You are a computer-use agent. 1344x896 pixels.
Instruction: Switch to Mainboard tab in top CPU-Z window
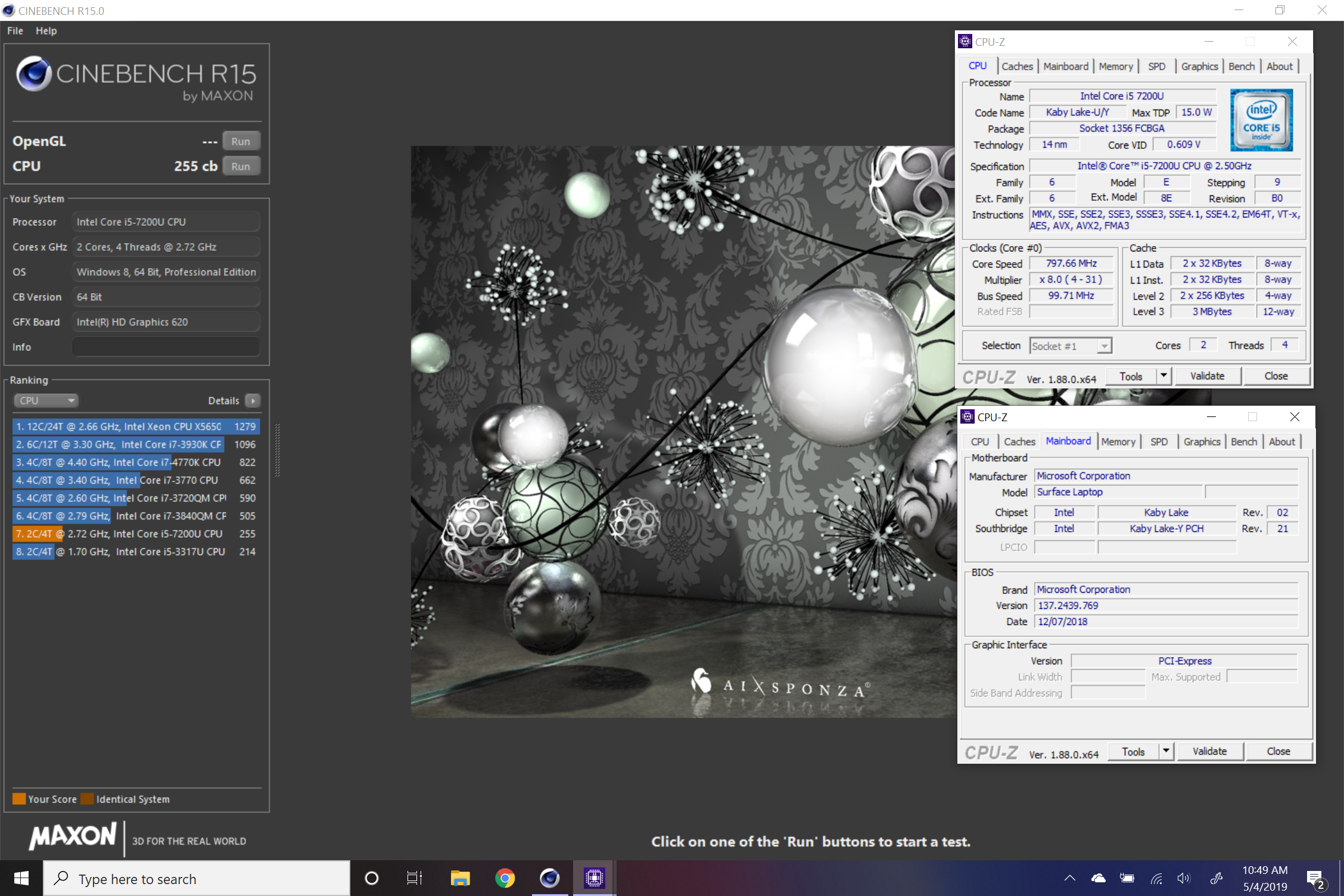(x=1066, y=66)
